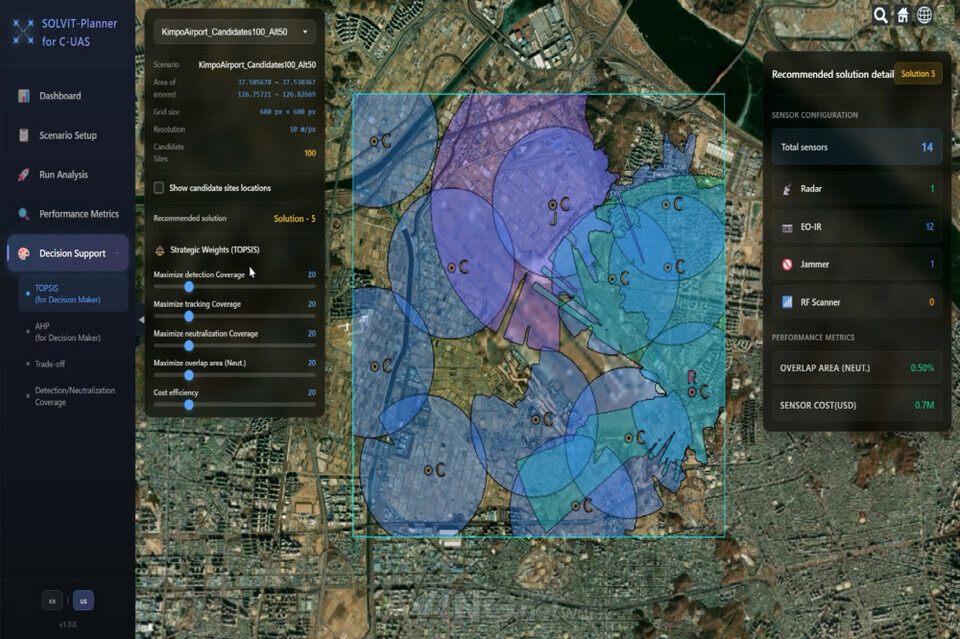Image resolution: width=960 pixels, height=639 pixels.
Task: Enable Show candidate sites locations checkbox
Action: (x=159, y=188)
